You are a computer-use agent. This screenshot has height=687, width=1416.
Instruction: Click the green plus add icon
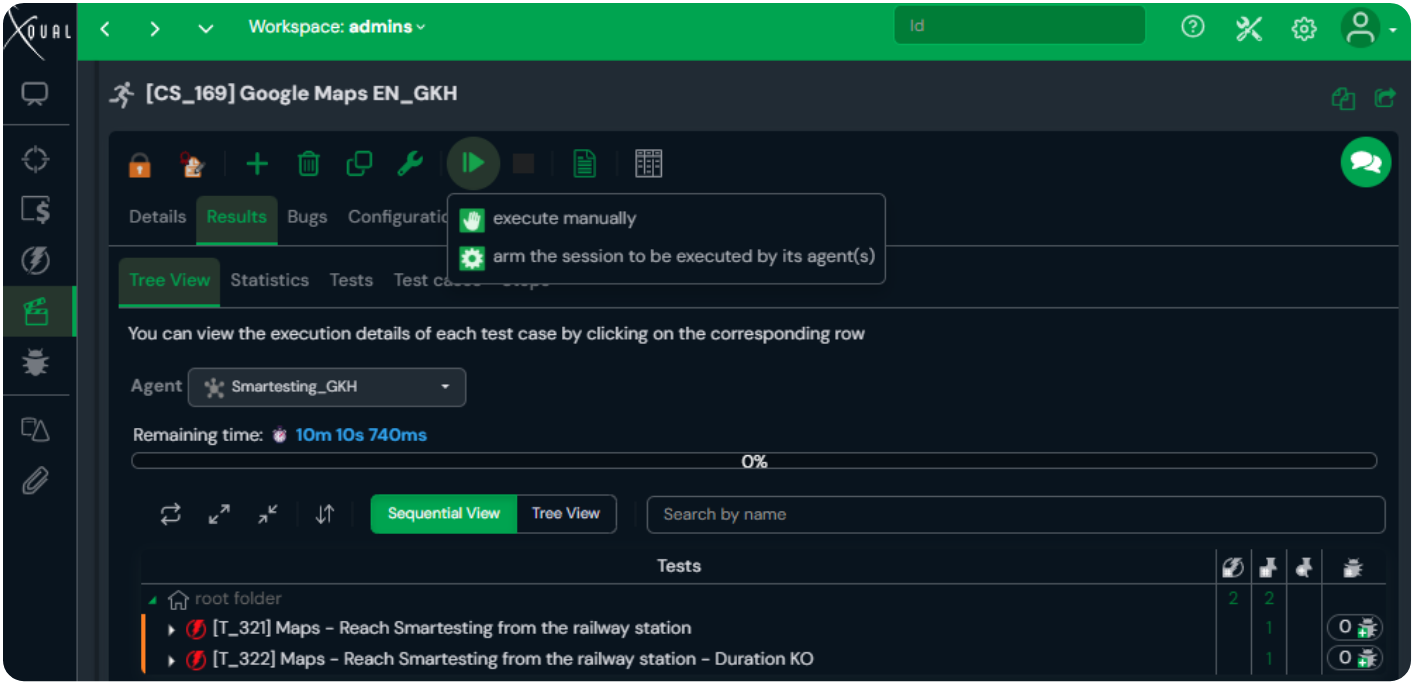tap(257, 163)
